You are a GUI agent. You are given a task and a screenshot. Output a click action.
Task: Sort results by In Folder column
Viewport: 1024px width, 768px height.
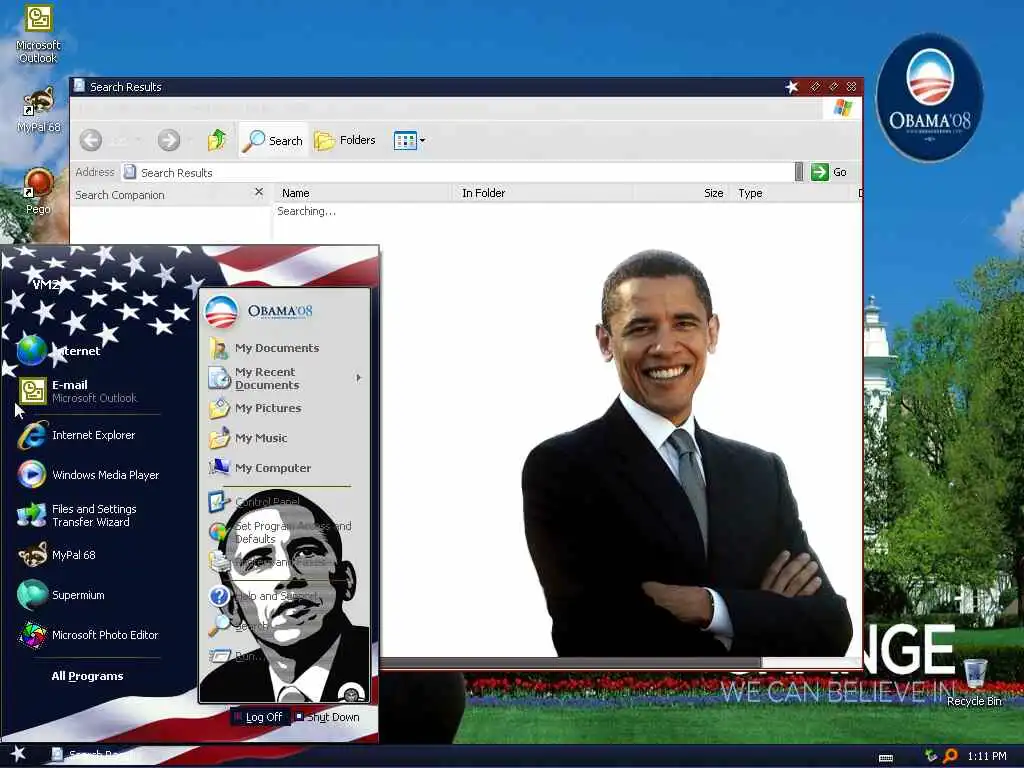(x=542, y=193)
